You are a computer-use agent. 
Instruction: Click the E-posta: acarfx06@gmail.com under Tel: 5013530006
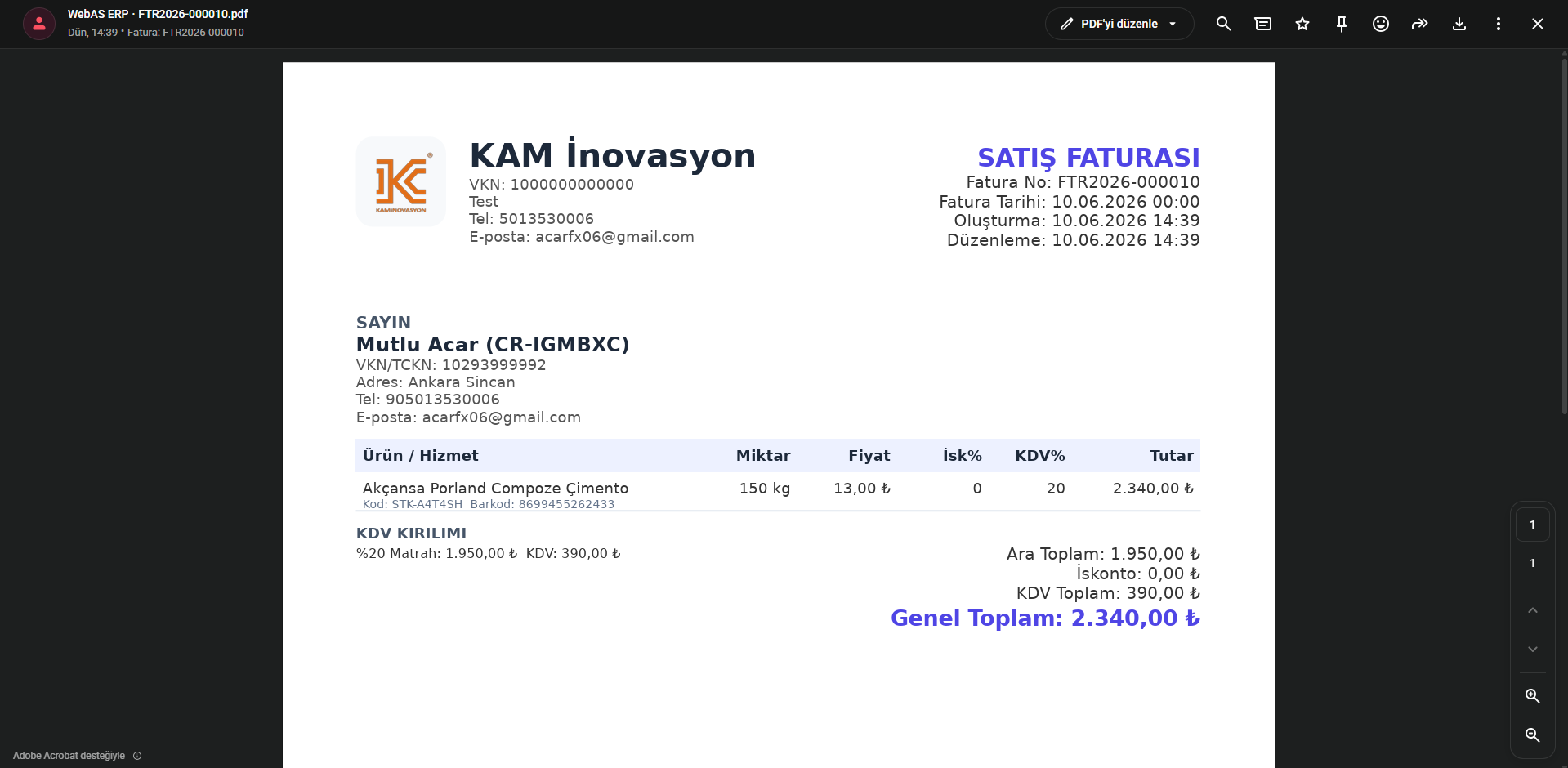point(582,237)
